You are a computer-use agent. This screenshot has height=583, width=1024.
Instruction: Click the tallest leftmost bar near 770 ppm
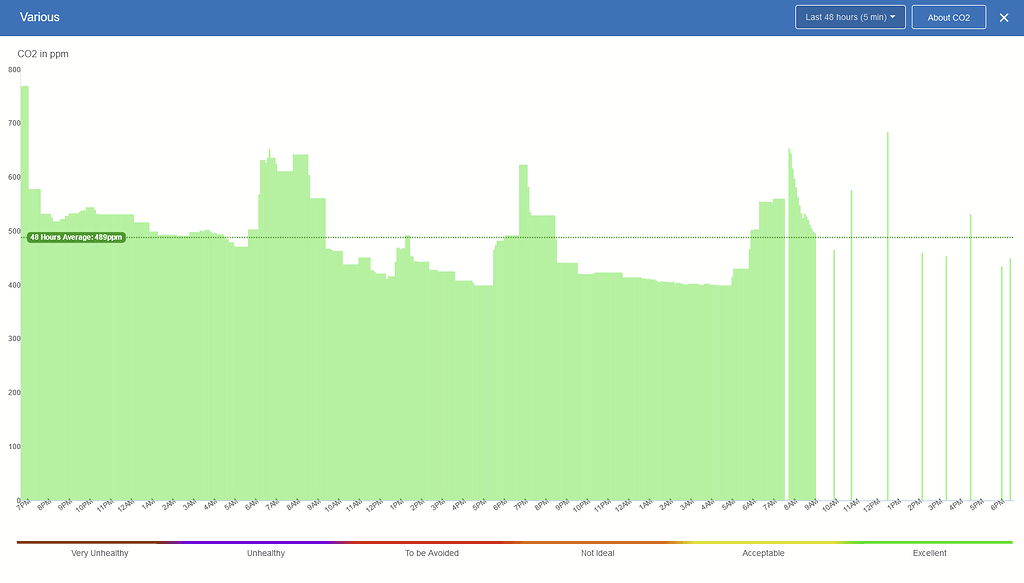tap(25, 300)
